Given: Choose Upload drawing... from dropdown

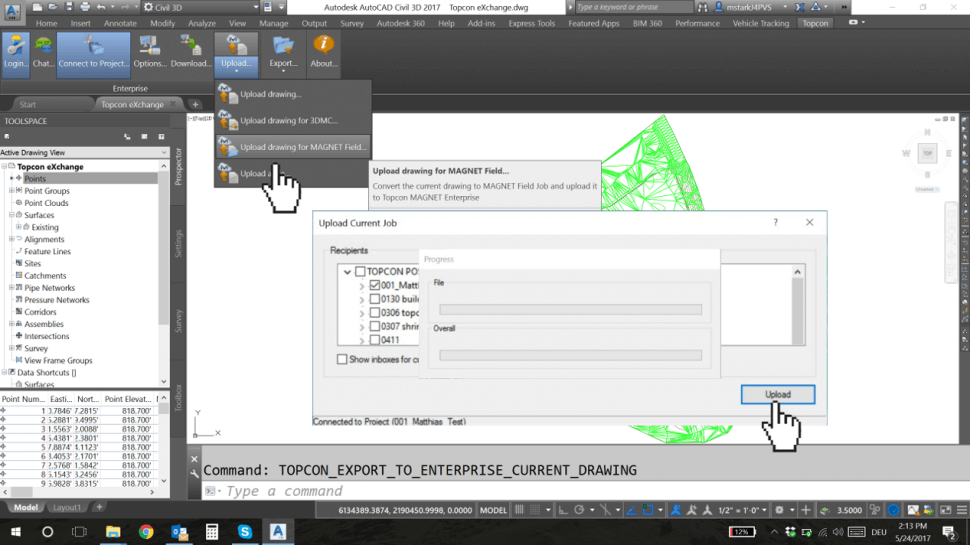Looking at the screenshot, I should (293, 94).
